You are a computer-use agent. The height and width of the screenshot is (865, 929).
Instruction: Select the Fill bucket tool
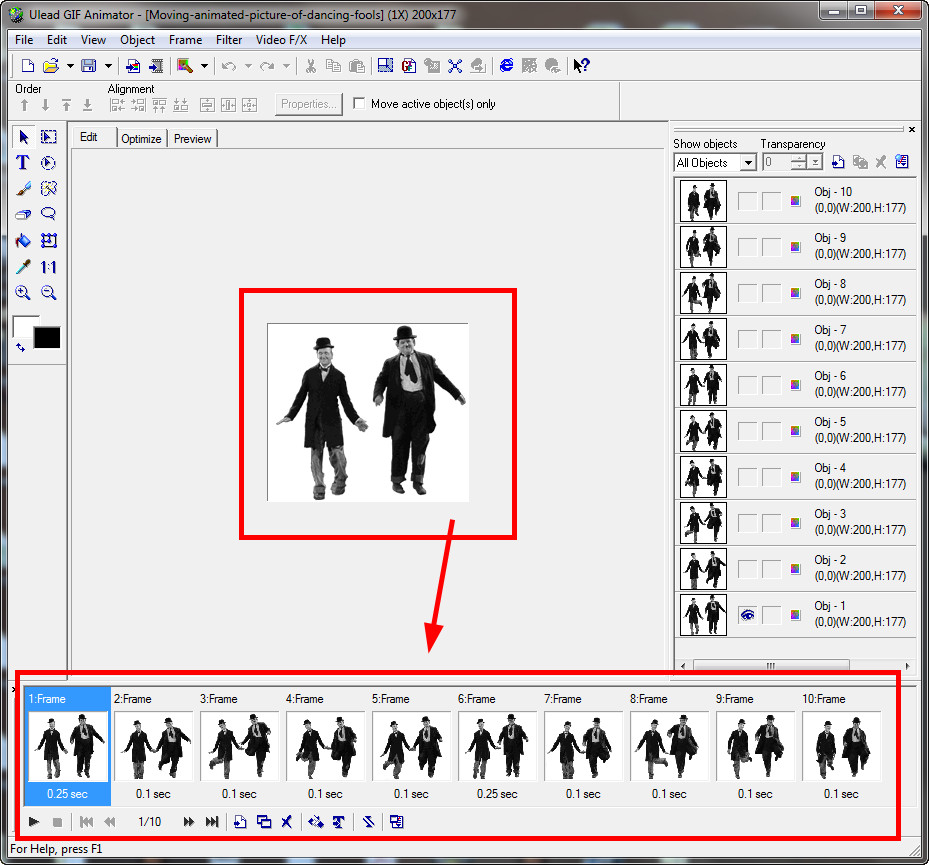[23, 241]
